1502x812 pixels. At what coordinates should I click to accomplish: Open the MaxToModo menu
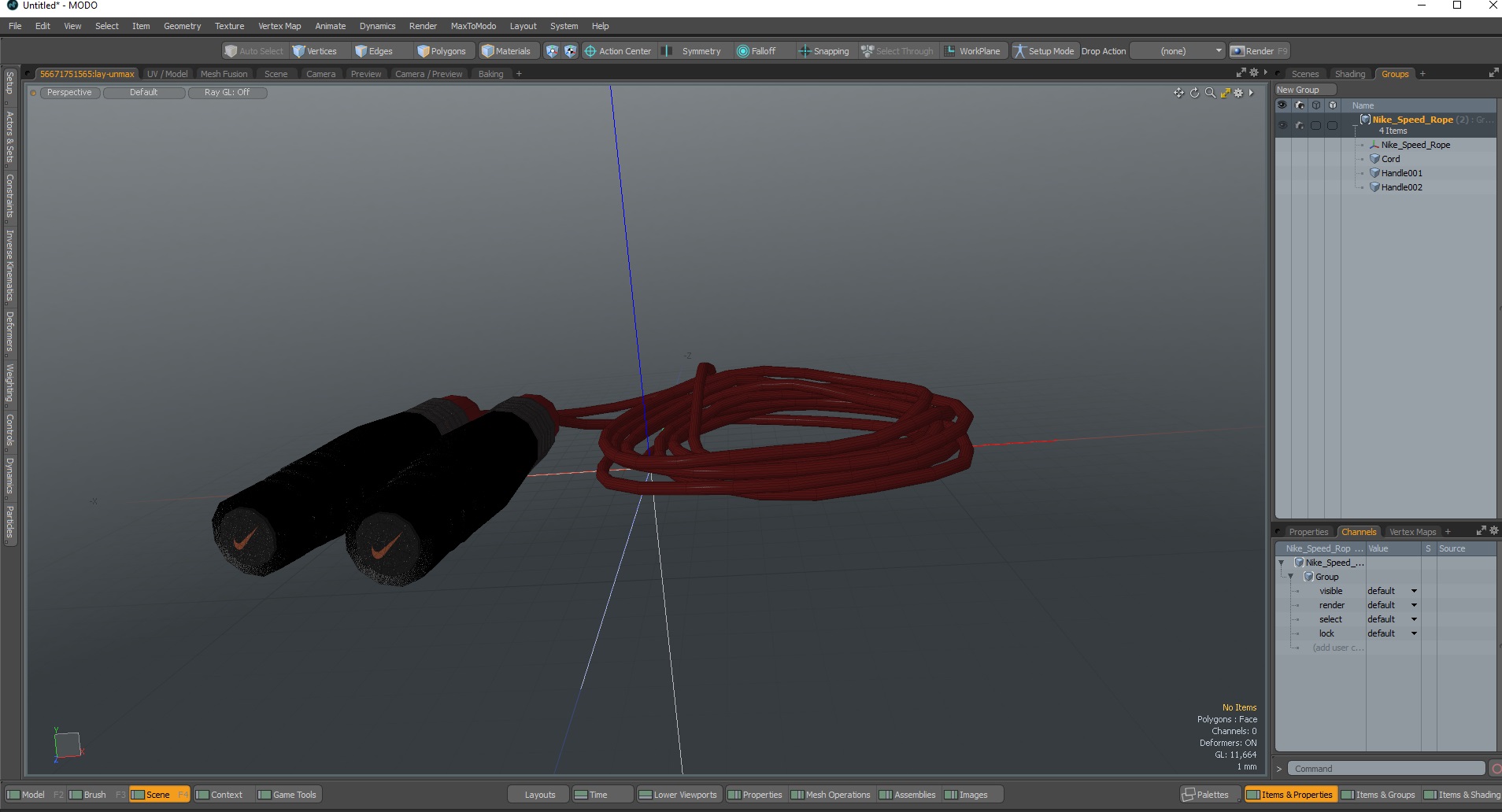click(x=473, y=26)
